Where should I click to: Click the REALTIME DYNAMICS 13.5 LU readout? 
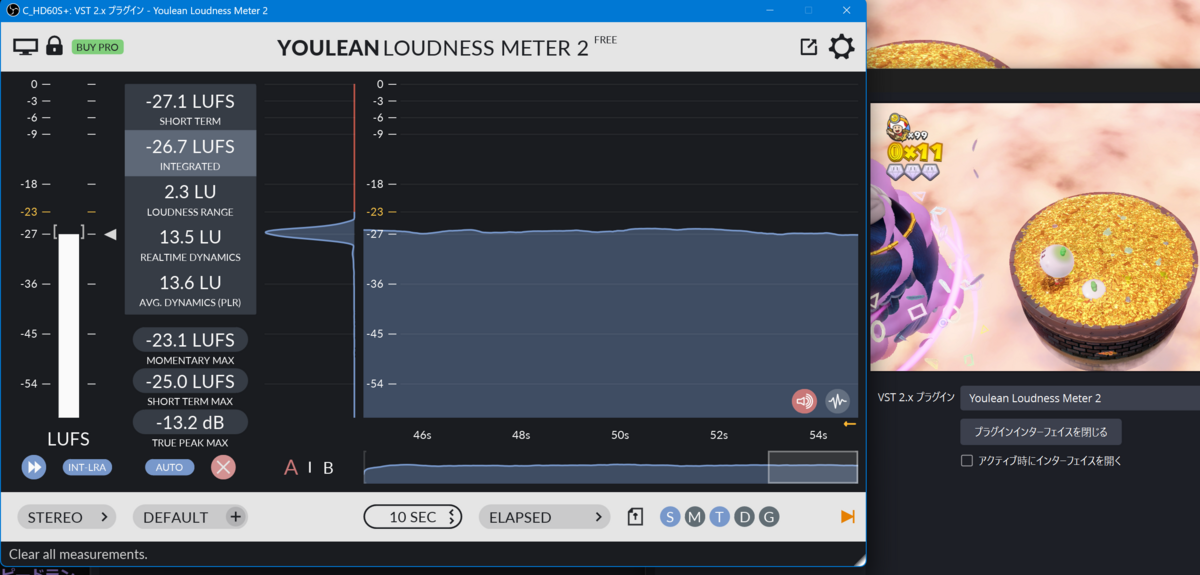[x=190, y=245]
